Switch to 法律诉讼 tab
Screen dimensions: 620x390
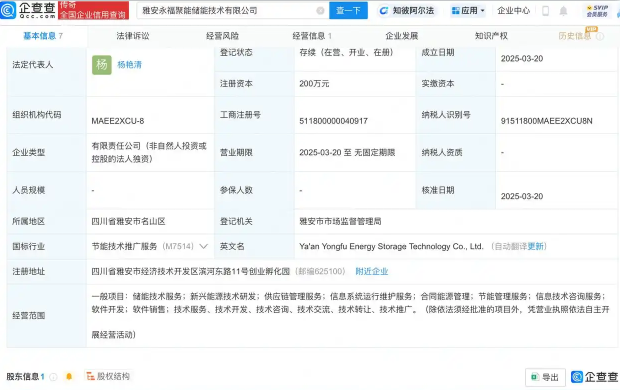133,36
